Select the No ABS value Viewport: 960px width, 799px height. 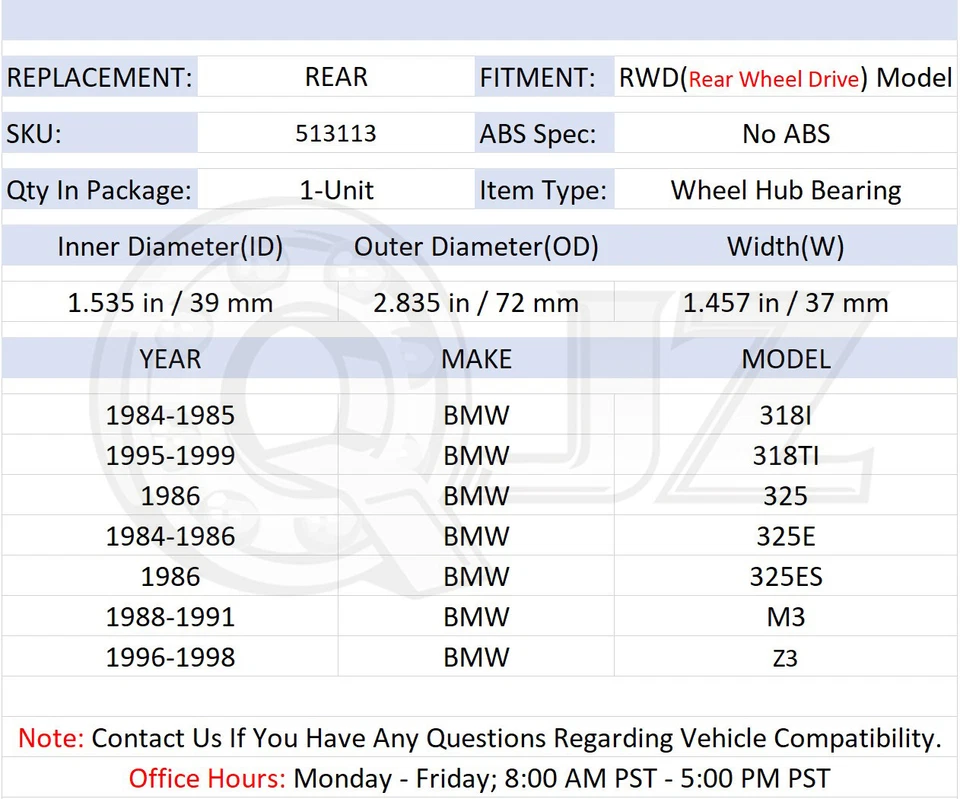point(786,133)
